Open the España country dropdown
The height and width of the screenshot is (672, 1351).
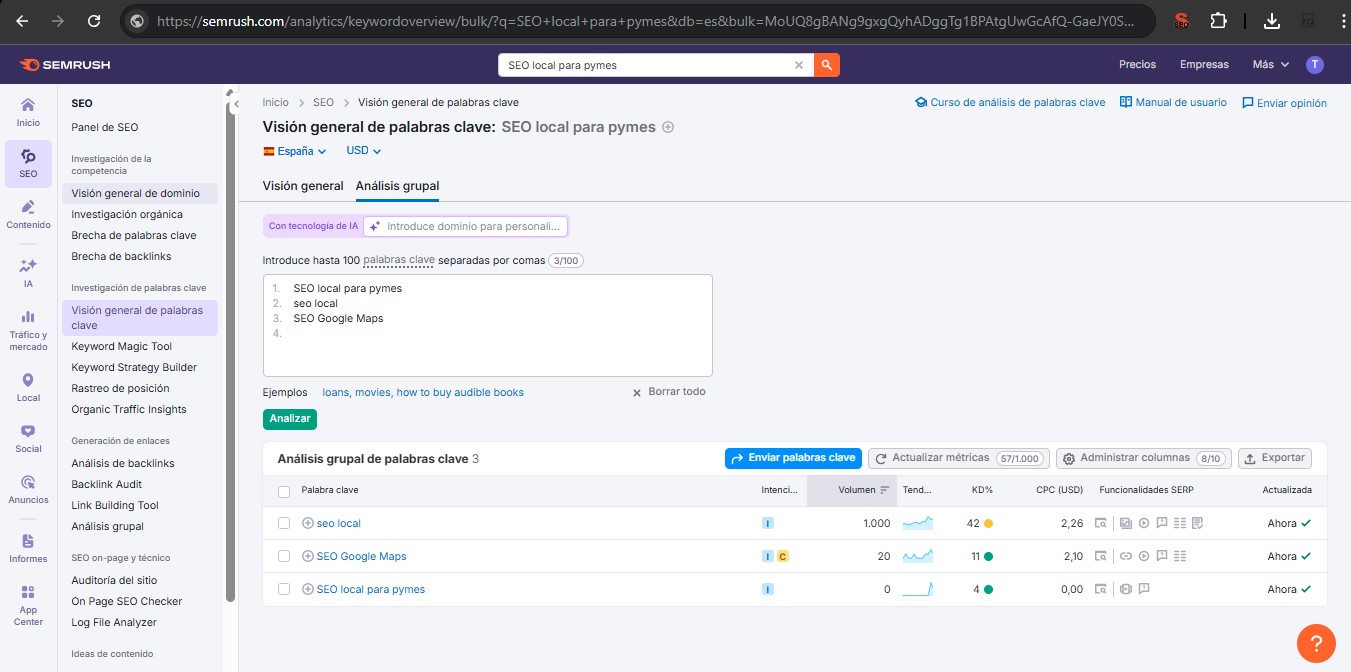[x=295, y=151]
